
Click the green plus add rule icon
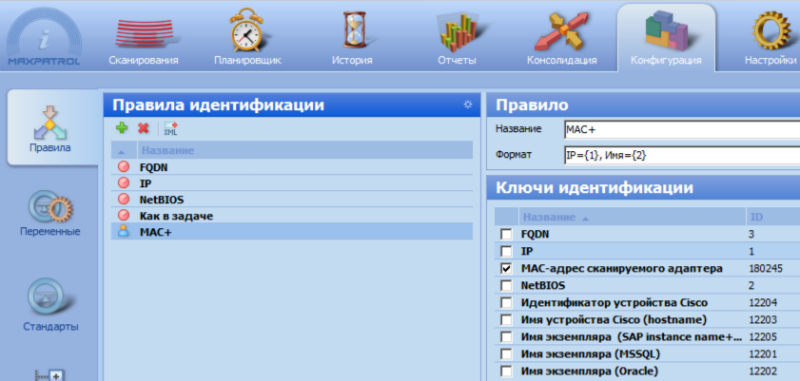click(x=122, y=128)
